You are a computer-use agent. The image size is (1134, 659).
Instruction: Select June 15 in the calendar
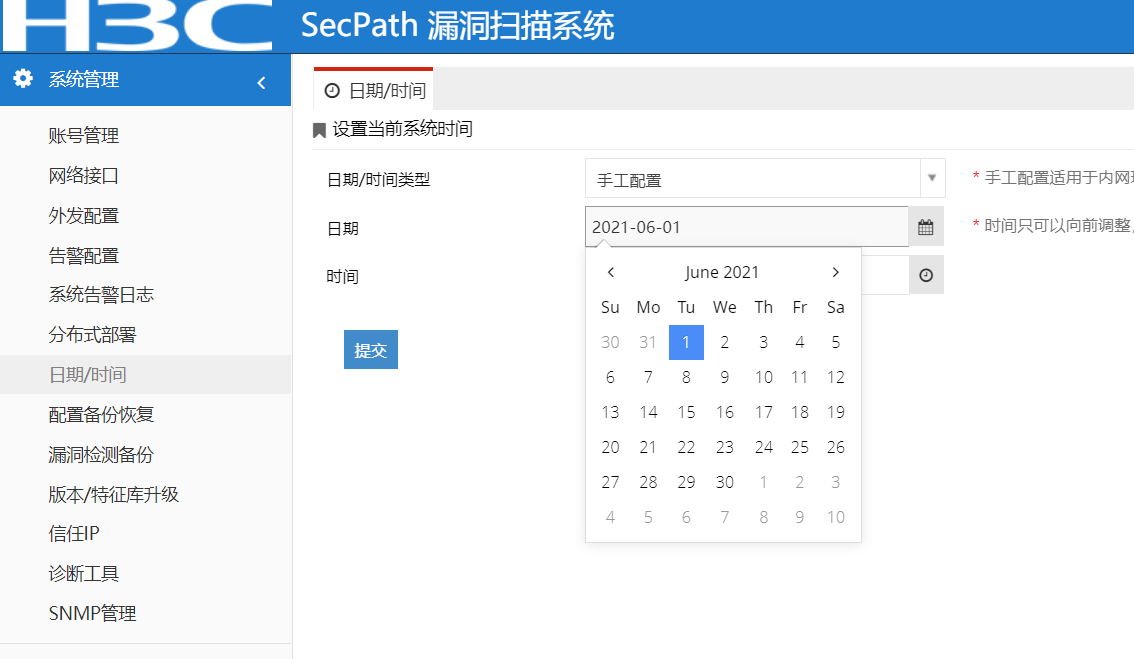coord(686,412)
